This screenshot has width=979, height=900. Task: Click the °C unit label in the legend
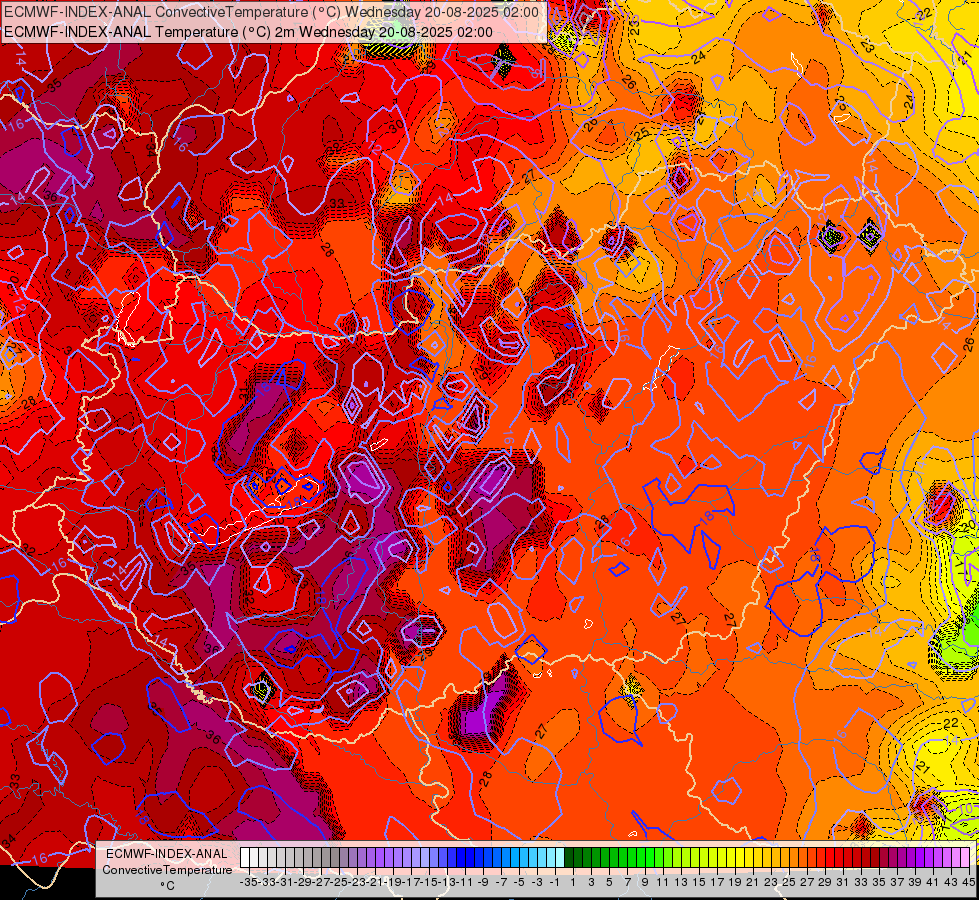pyautogui.click(x=167, y=886)
